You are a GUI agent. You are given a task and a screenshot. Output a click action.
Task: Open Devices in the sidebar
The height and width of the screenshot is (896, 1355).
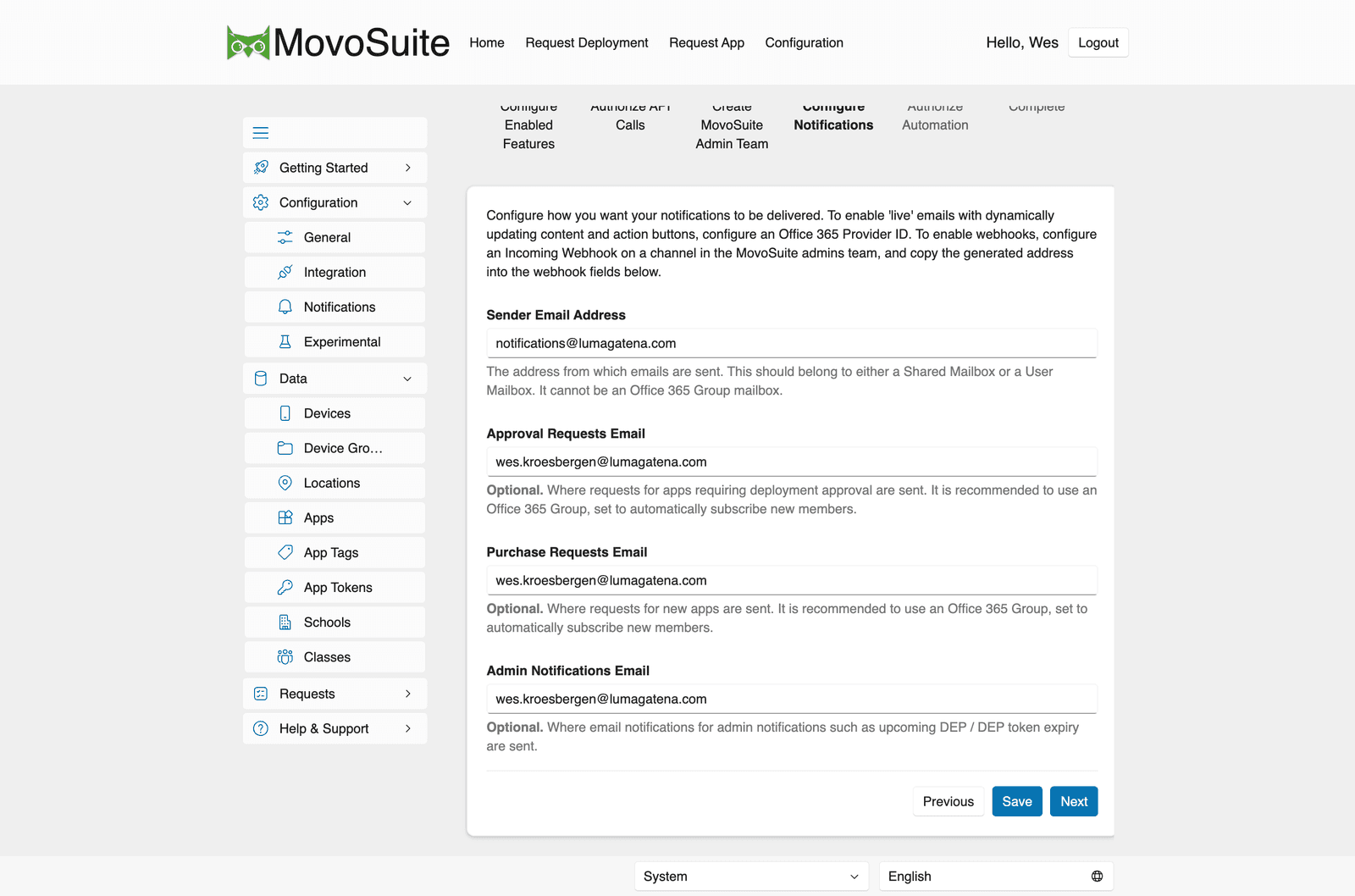pyautogui.click(x=335, y=413)
